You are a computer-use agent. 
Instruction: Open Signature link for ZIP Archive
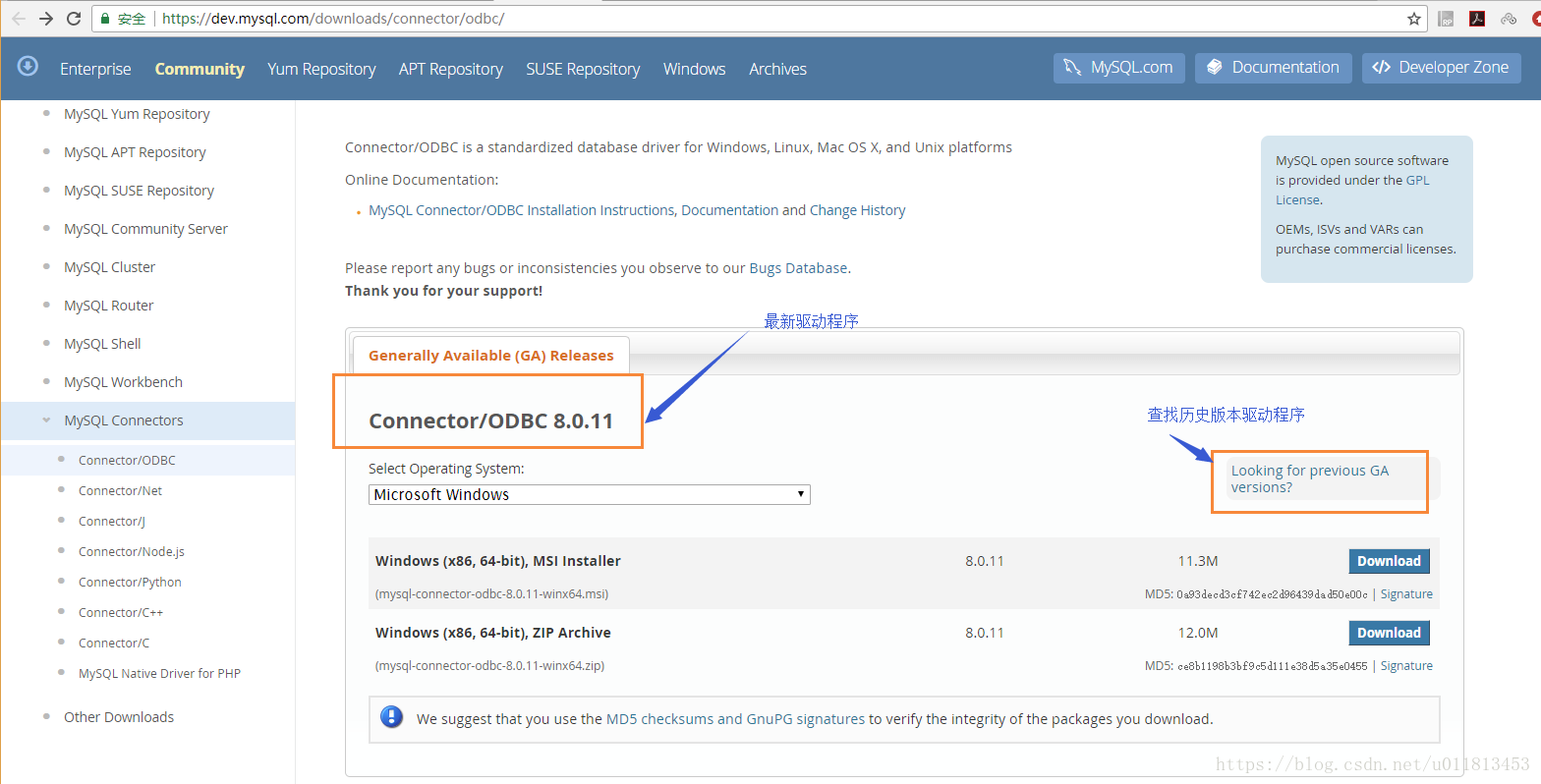pos(1406,666)
